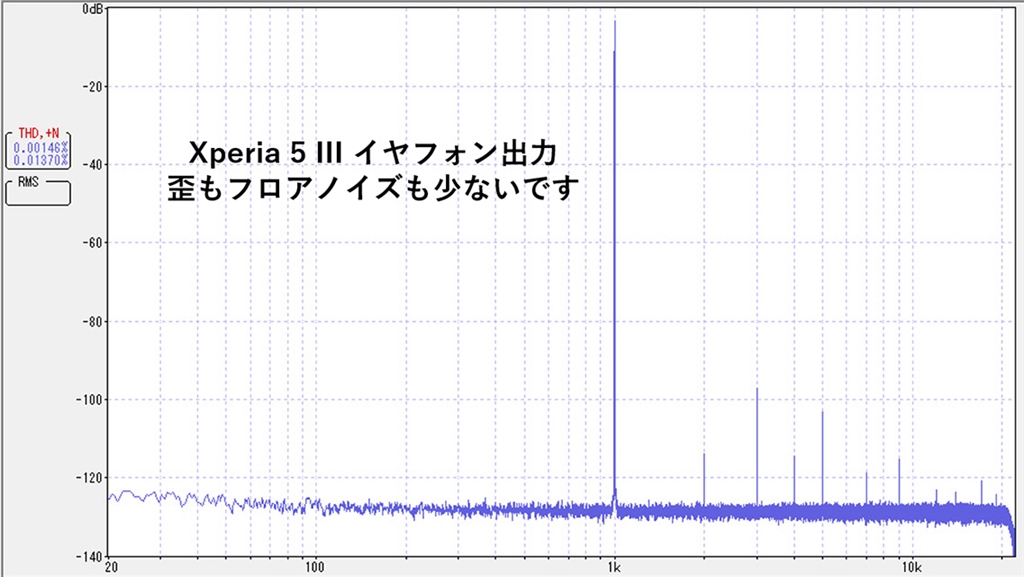Click the 1k frequency label

614,567
